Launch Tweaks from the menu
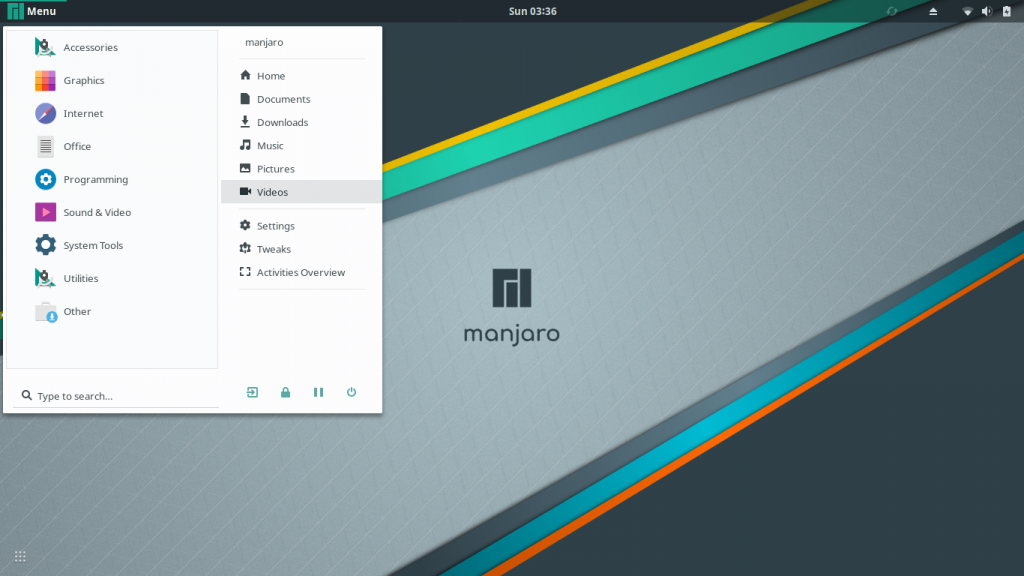 273,249
